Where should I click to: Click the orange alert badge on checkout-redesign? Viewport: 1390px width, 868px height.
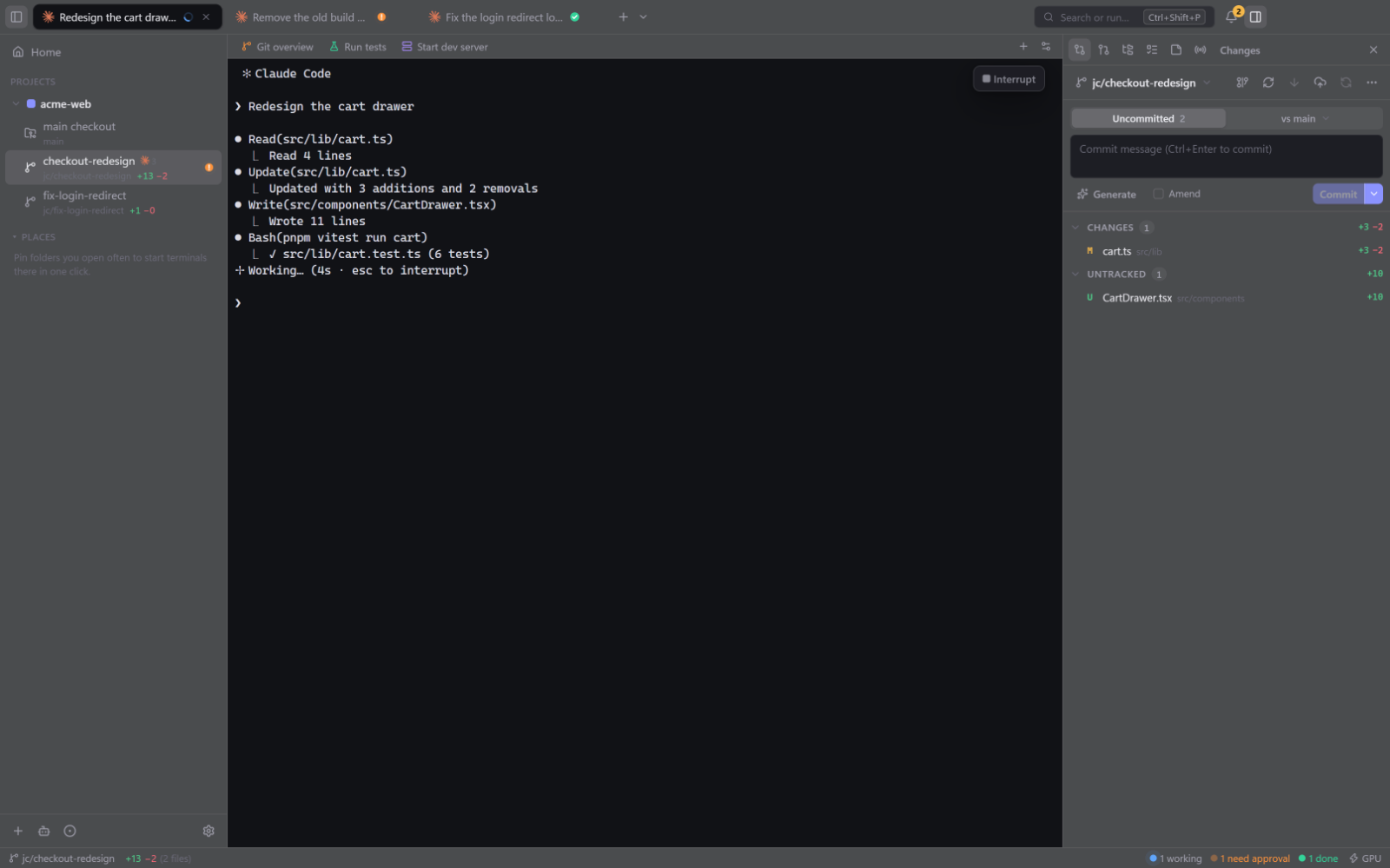(x=209, y=167)
